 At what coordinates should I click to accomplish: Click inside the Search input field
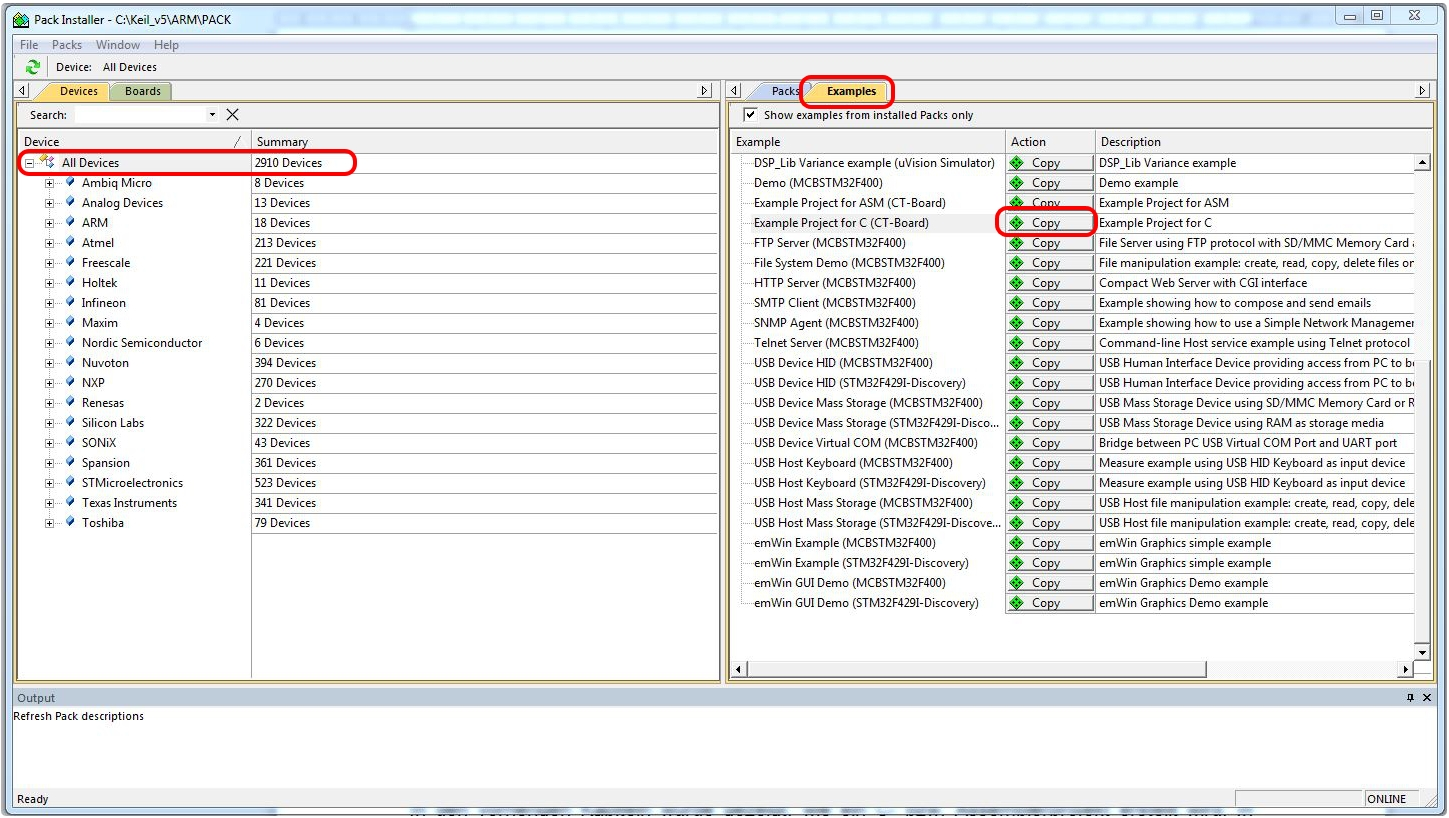(140, 114)
